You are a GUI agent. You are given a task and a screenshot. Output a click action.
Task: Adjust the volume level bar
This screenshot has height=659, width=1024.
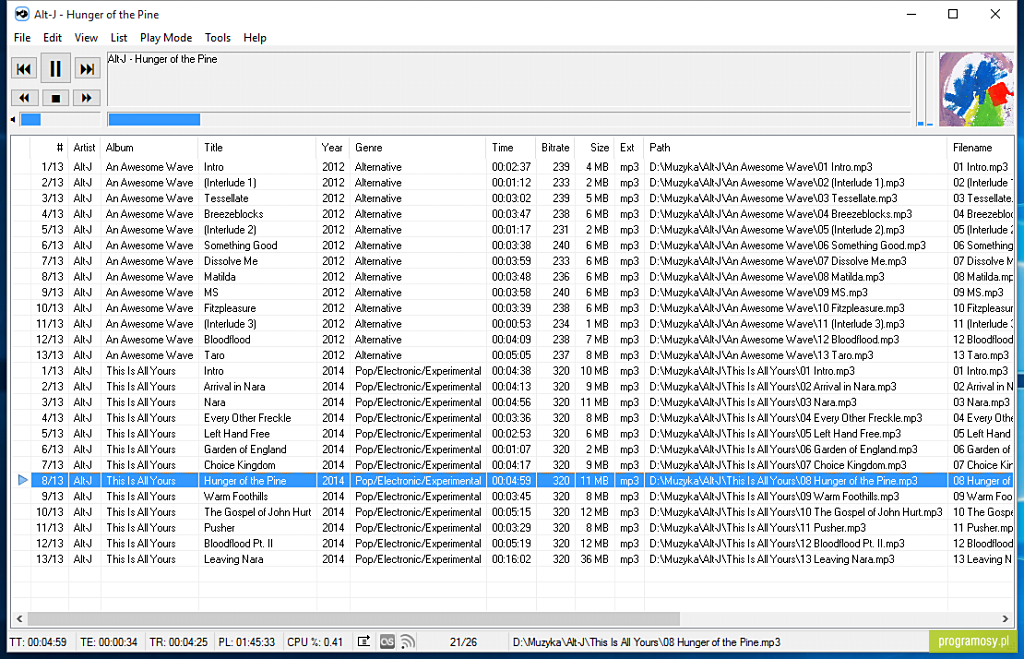tap(59, 120)
